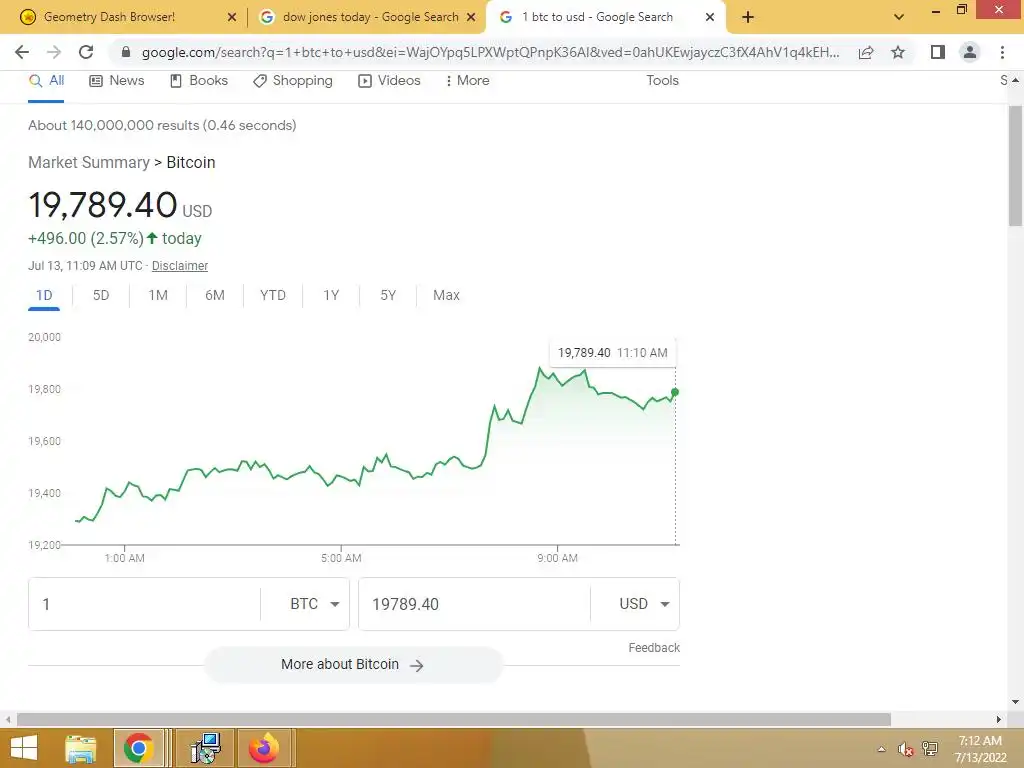1024x768 pixels.
Task: Open the Books search results
Action: [x=199, y=80]
